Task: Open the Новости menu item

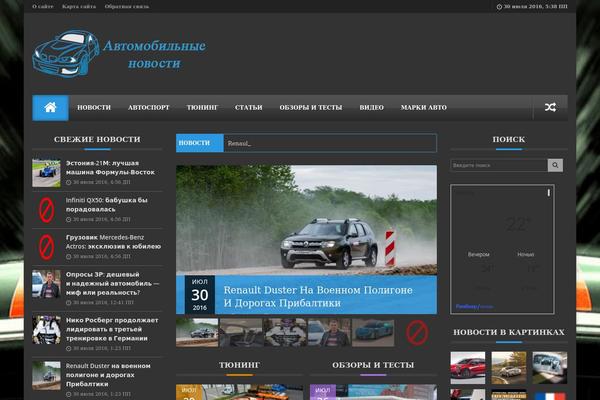Action: pos(94,108)
